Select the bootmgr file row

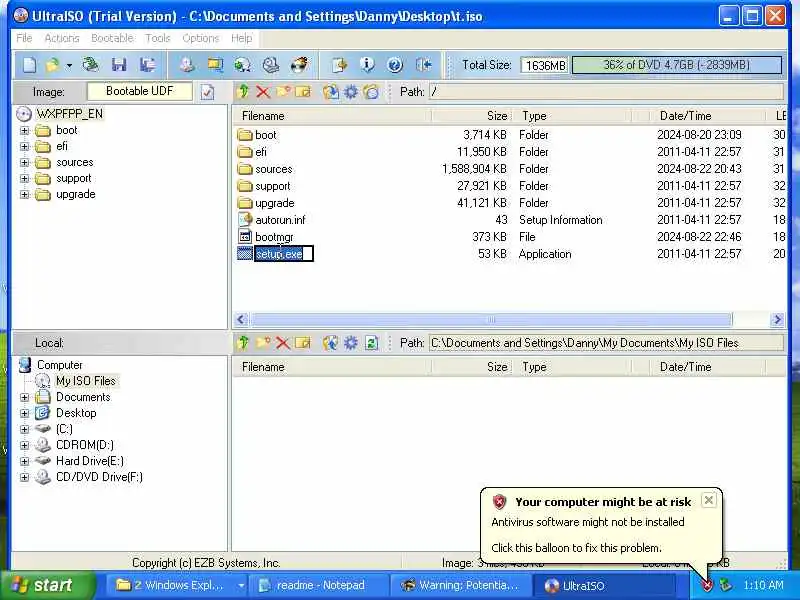(x=510, y=237)
